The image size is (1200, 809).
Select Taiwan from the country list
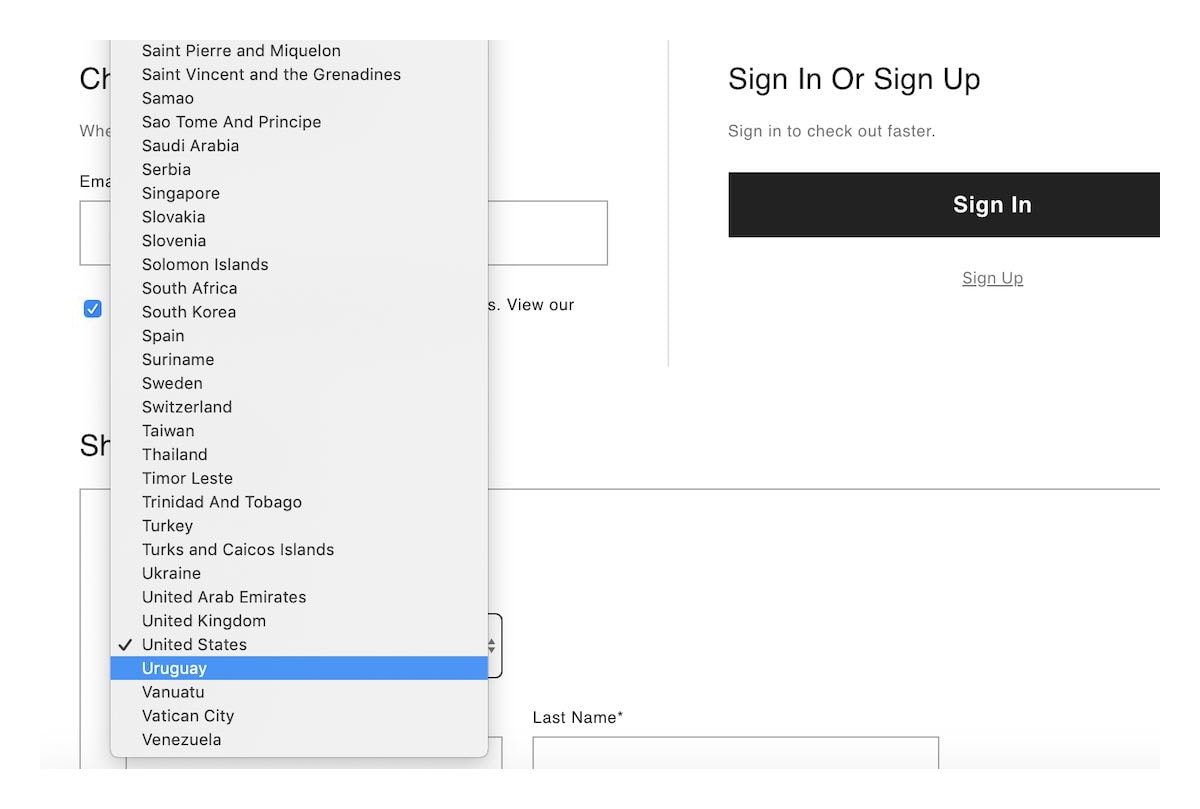coord(167,430)
